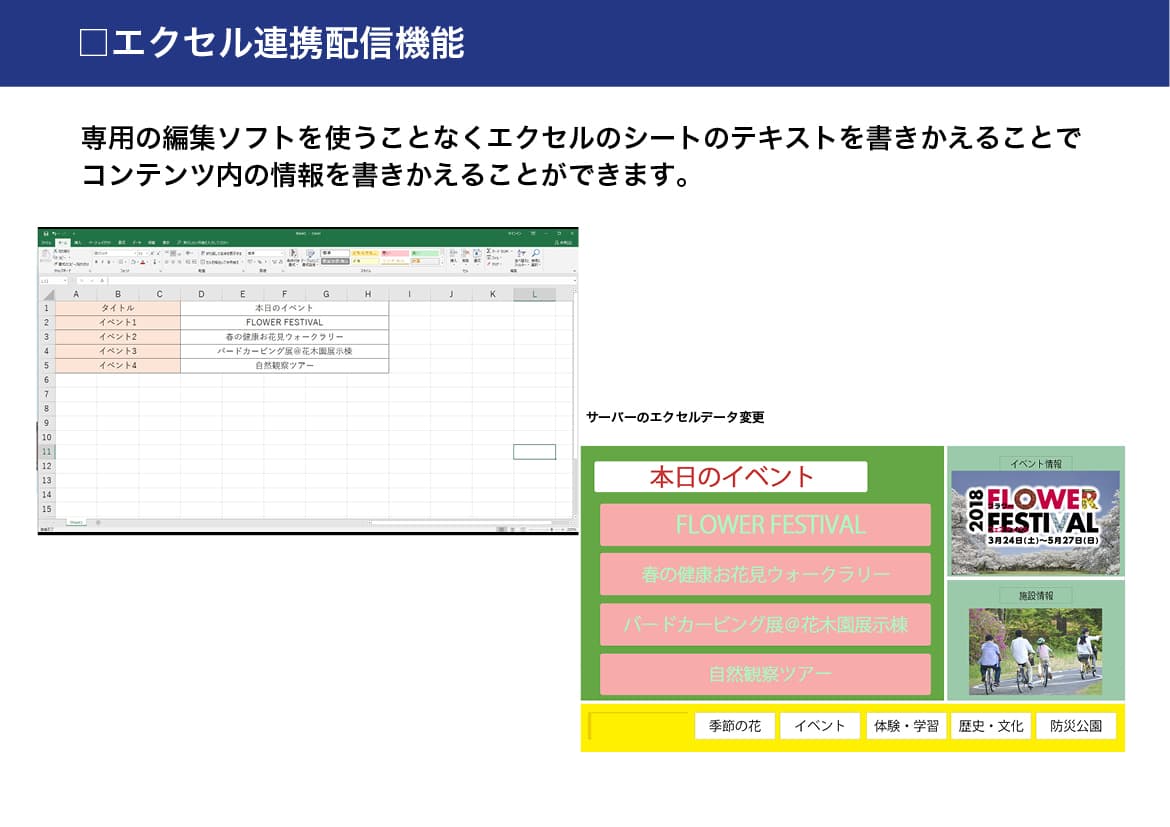This screenshot has height=827, width=1170.
Task: Click the Save icon in Excel title bar
Action: pos(46,234)
